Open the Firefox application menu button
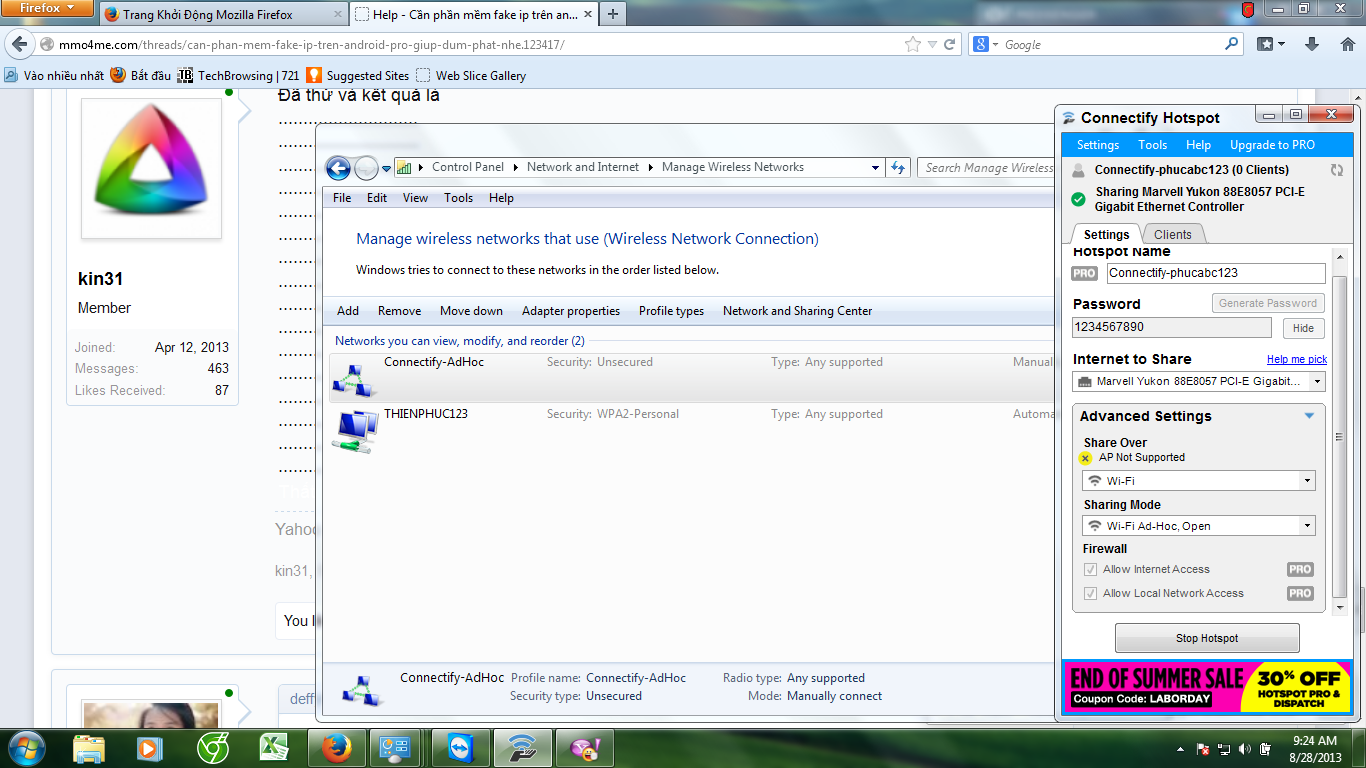Screen dimensions: 1366x768 pyautogui.click(x=47, y=9)
